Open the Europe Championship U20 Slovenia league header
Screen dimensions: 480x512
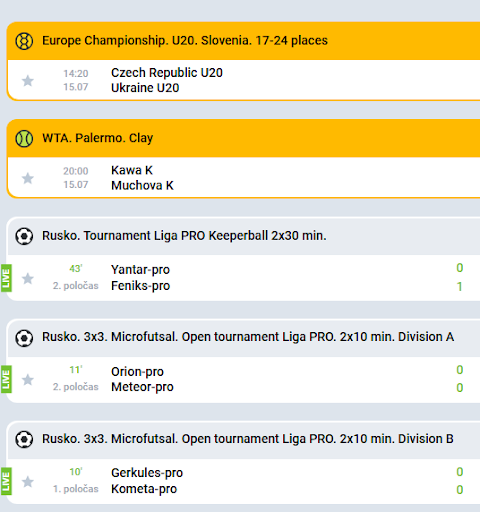(243, 41)
